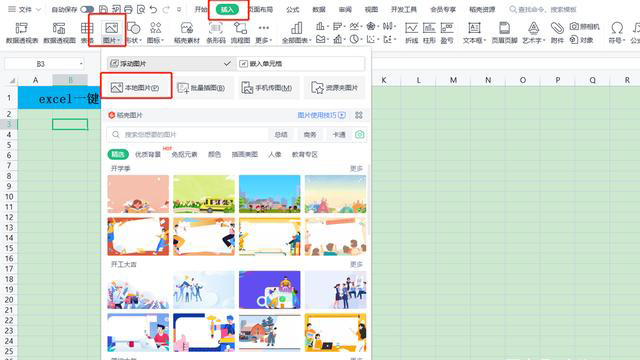Select the 优质背景 category tab
Image resolution: width=640 pixels, height=360 pixels.
148,154
